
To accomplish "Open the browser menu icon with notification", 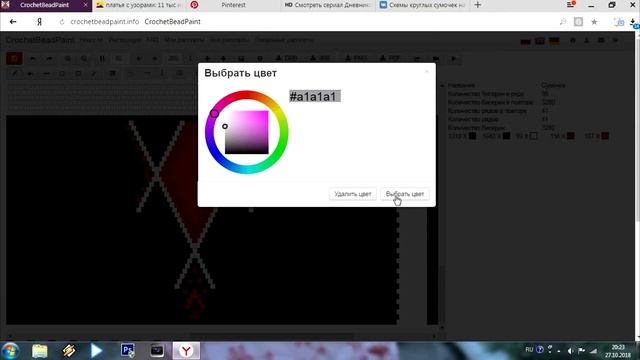I will (x=571, y=5).
